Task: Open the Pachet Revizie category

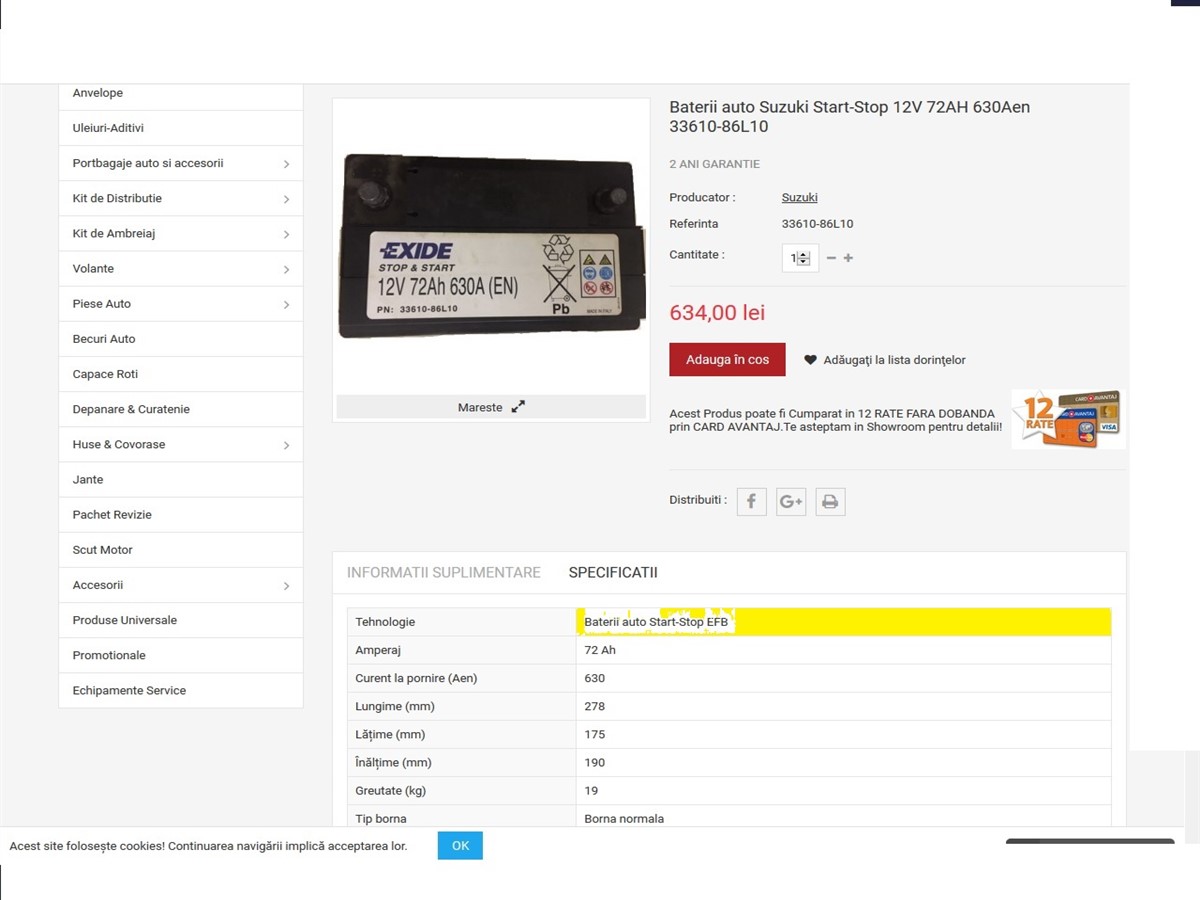Action: point(112,515)
